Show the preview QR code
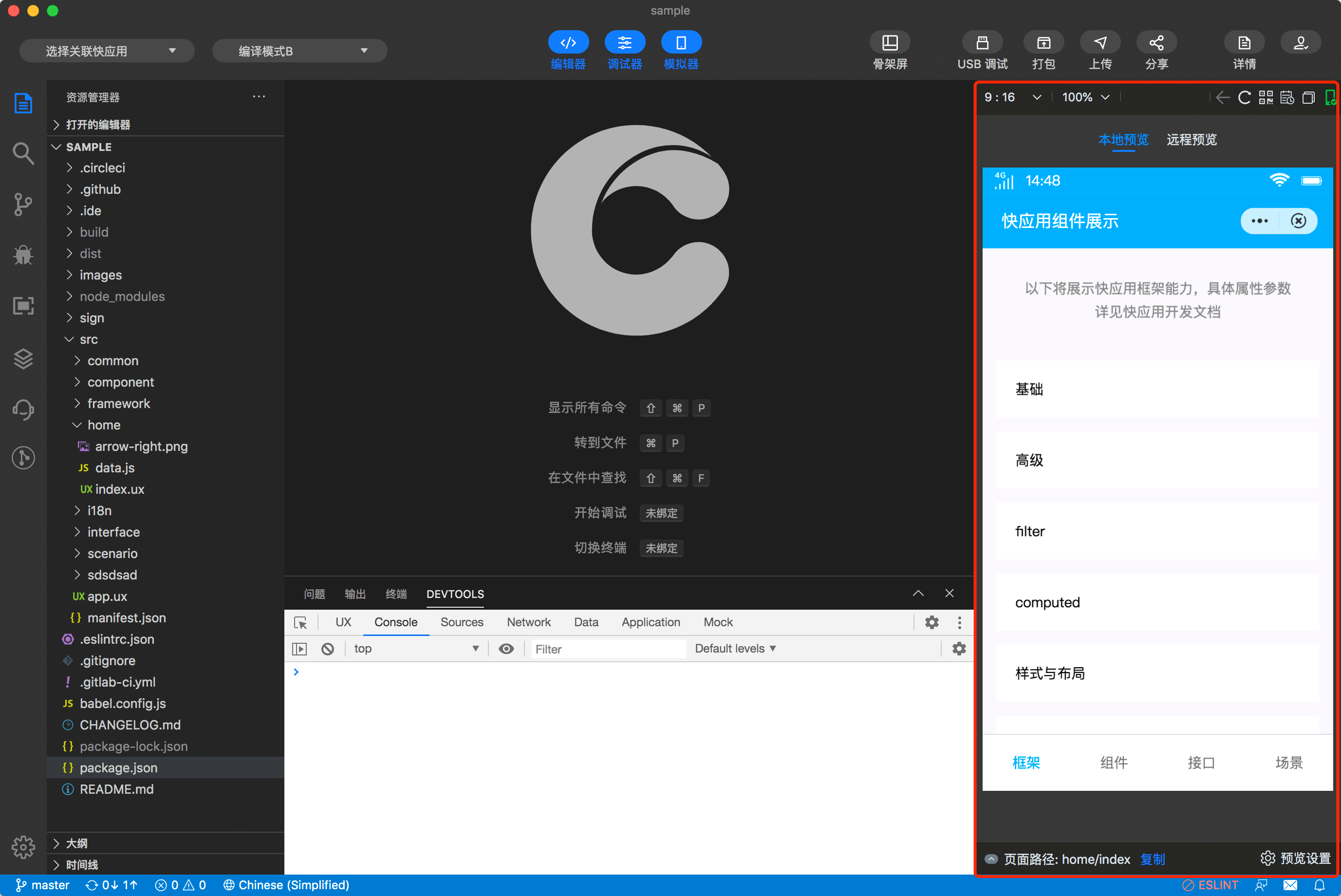Image resolution: width=1341 pixels, height=896 pixels. pyautogui.click(x=1266, y=97)
